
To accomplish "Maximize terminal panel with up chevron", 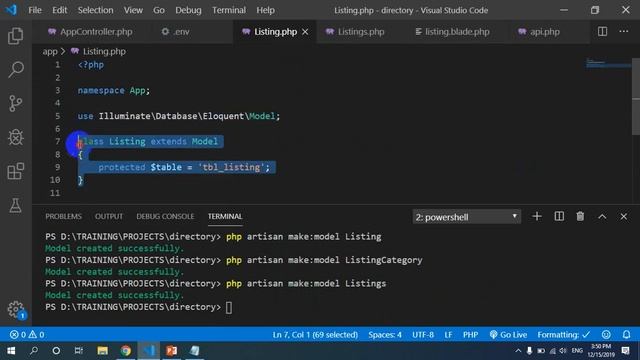I will (x=602, y=217).
